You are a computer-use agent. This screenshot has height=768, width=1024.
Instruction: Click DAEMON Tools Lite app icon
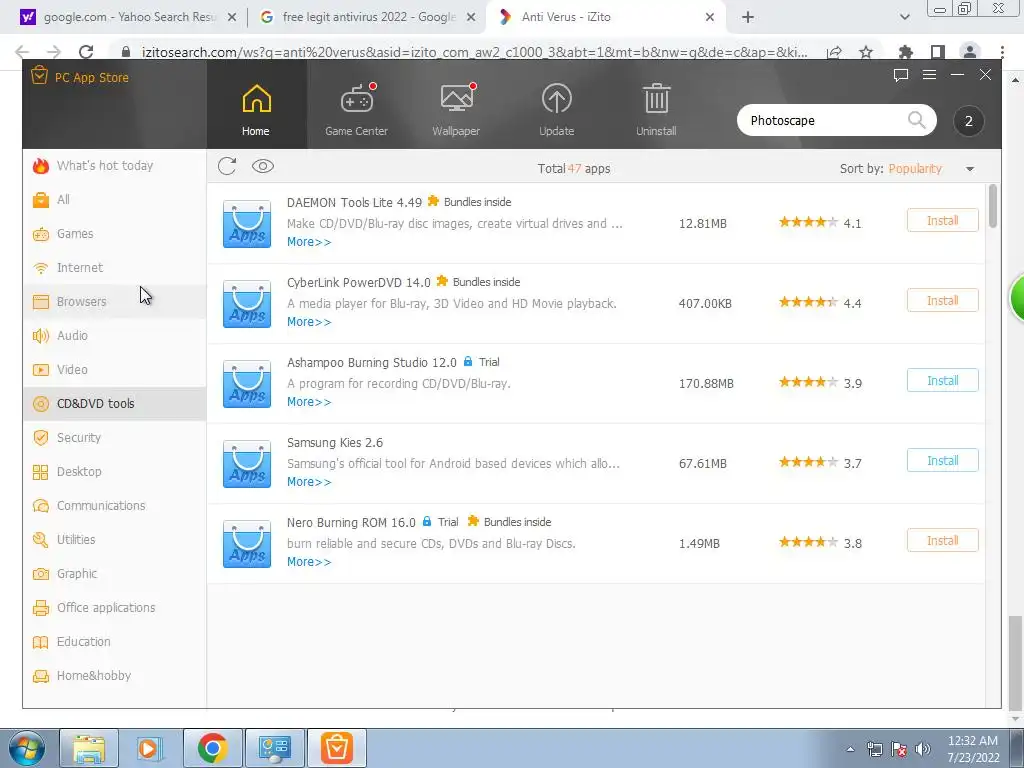click(247, 224)
